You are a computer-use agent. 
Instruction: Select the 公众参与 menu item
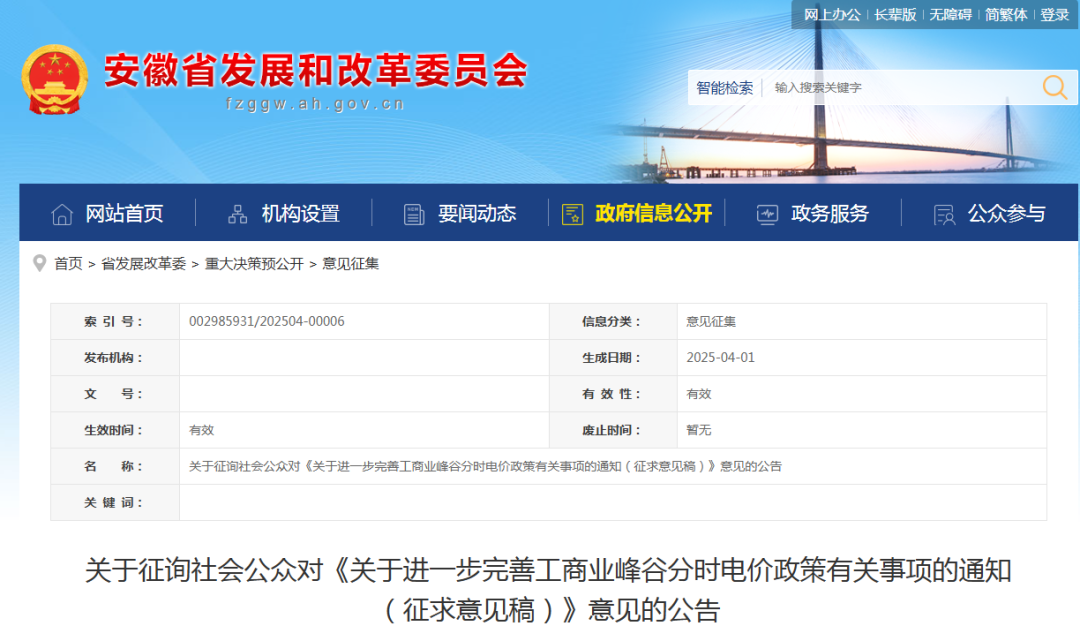pos(1006,214)
